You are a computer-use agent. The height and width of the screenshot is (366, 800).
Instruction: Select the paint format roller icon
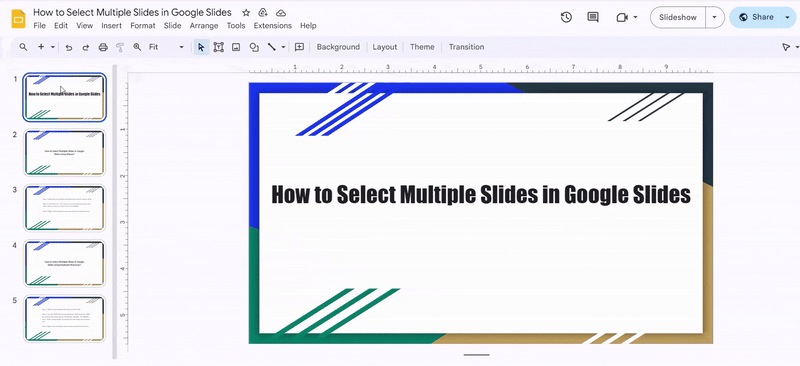pos(120,47)
